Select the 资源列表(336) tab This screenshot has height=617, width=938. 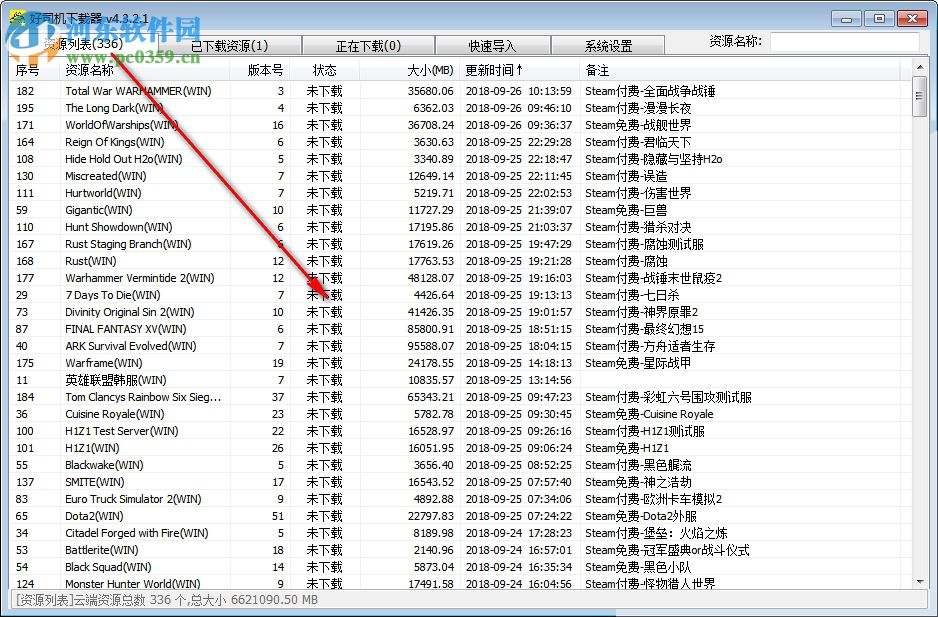pyautogui.click(x=84, y=44)
